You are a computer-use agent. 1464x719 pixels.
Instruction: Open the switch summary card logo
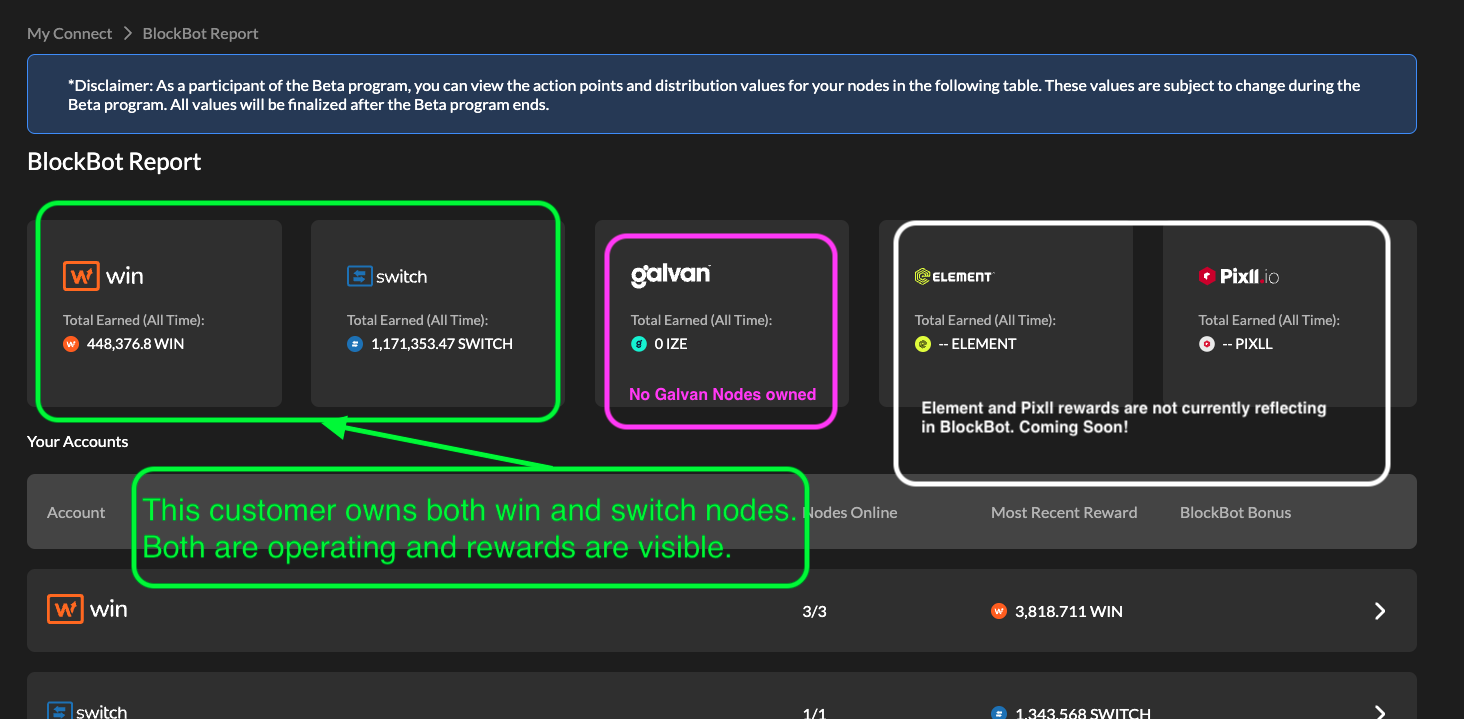[x=387, y=276]
